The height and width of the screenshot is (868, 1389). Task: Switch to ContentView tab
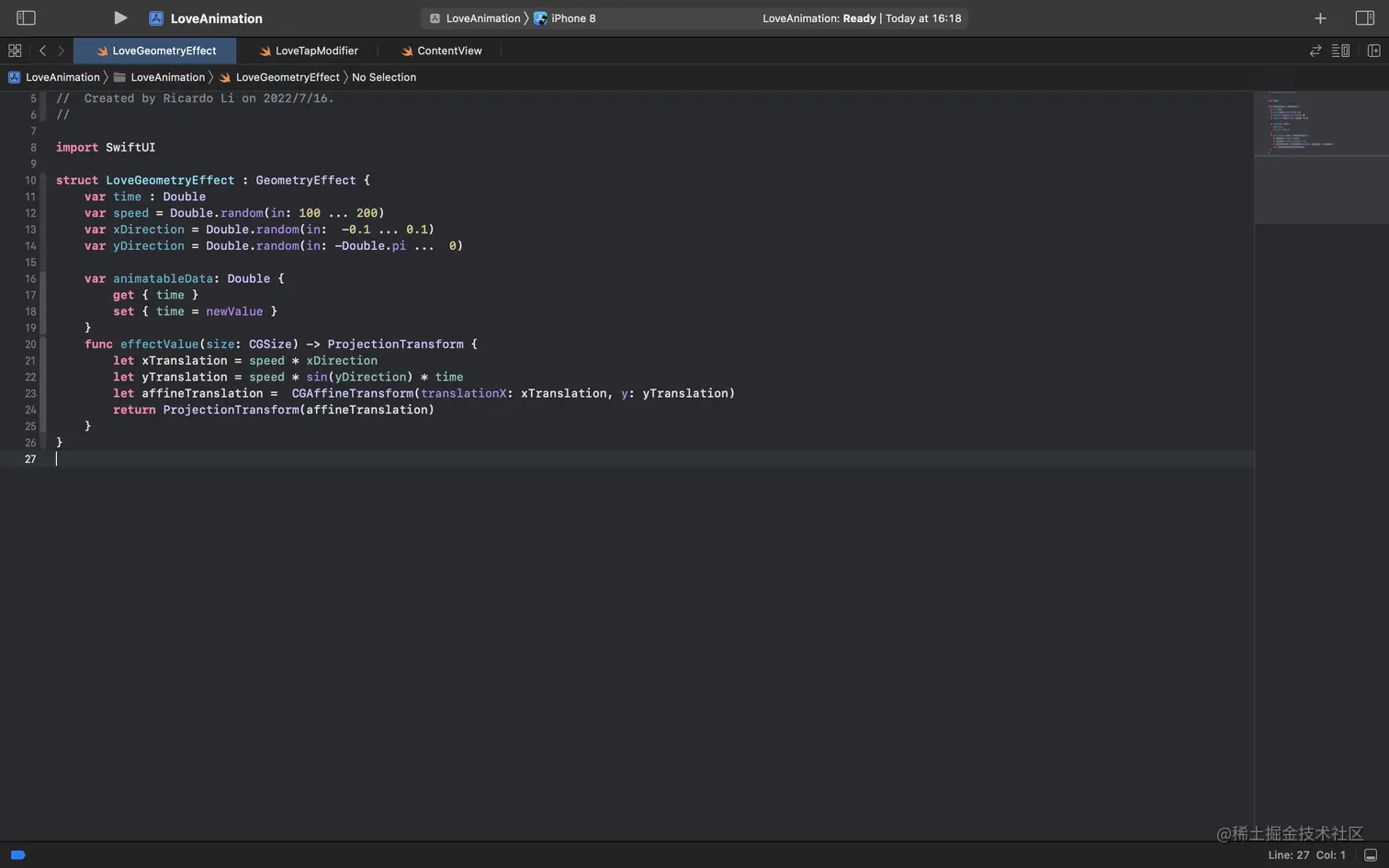pyautogui.click(x=441, y=51)
